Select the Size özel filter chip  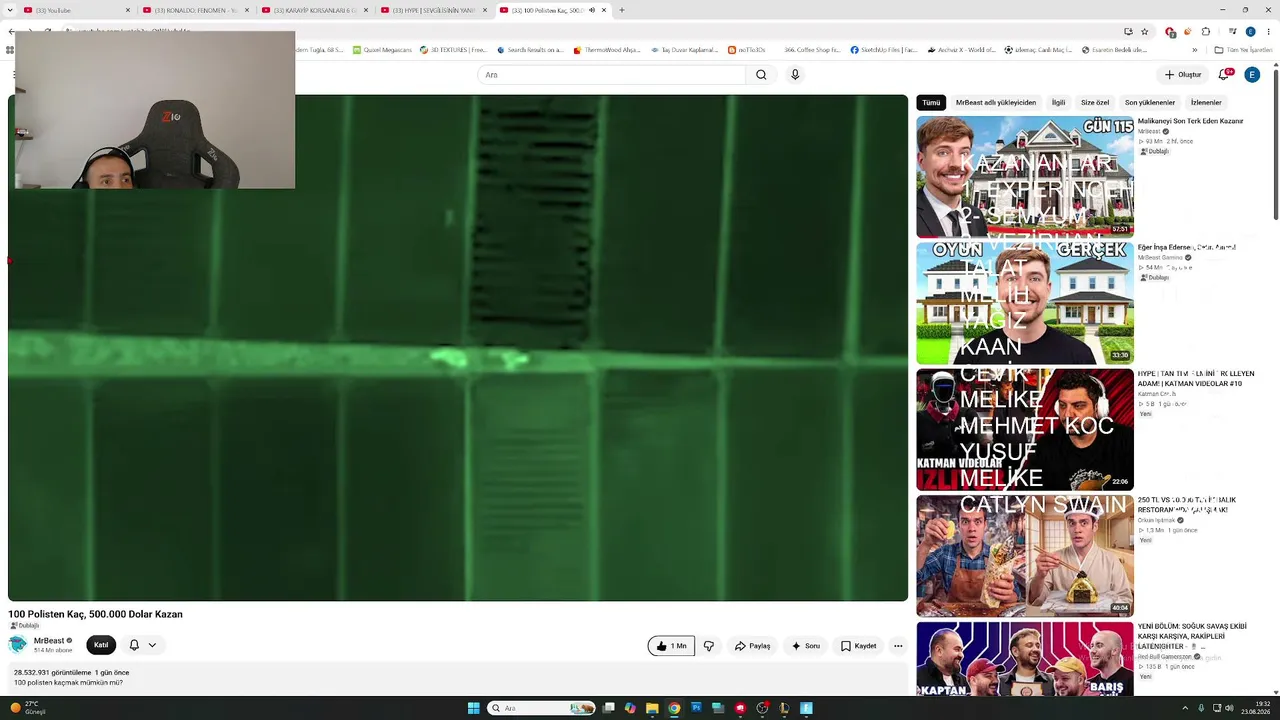(x=1095, y=102)
